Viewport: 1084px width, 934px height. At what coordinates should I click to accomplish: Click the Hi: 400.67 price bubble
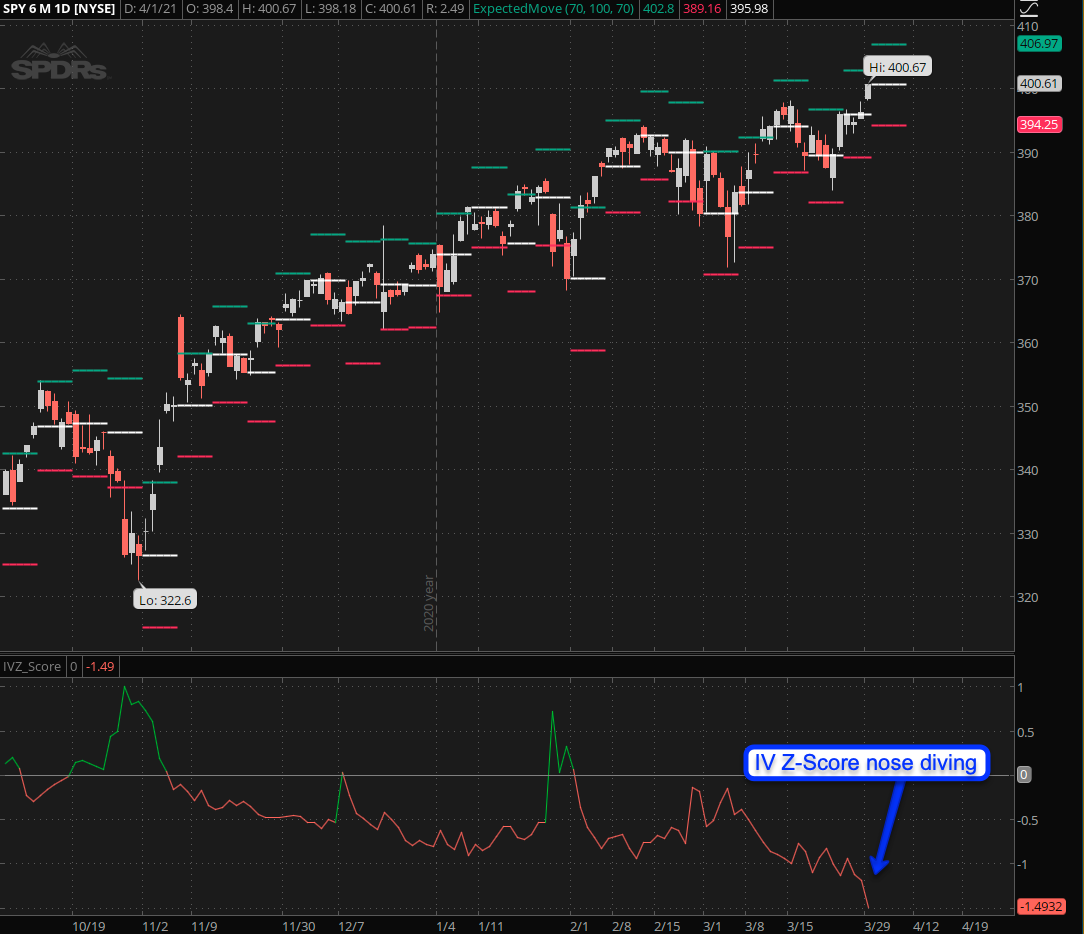click(899, 67)
